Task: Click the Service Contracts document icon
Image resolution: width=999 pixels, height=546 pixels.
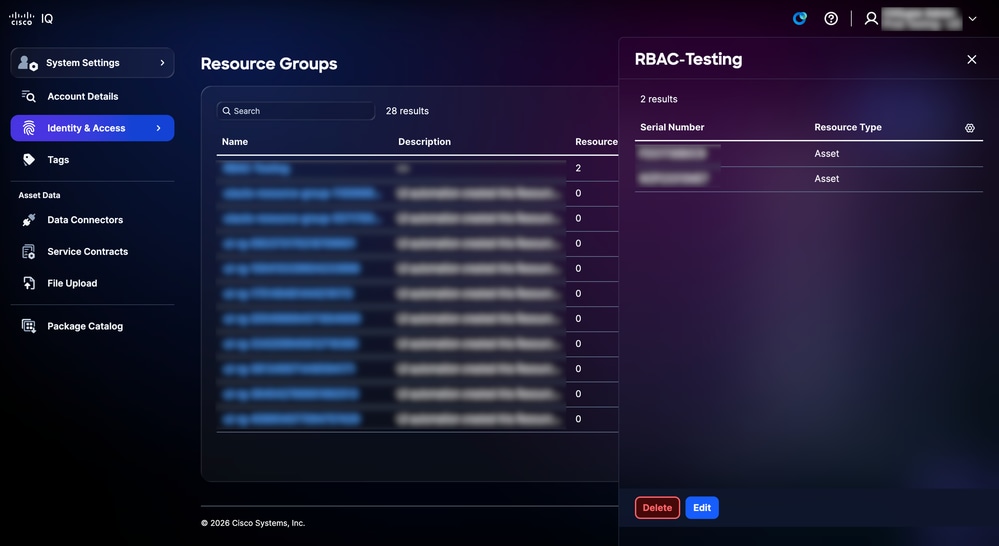Action: (29, 252)
